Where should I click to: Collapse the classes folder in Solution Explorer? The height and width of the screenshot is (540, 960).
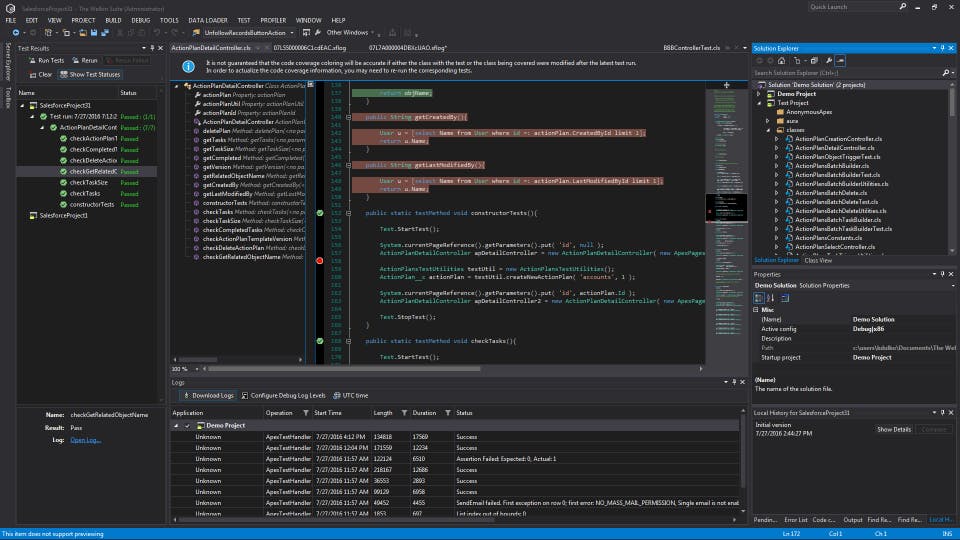(x=768, y=130)
